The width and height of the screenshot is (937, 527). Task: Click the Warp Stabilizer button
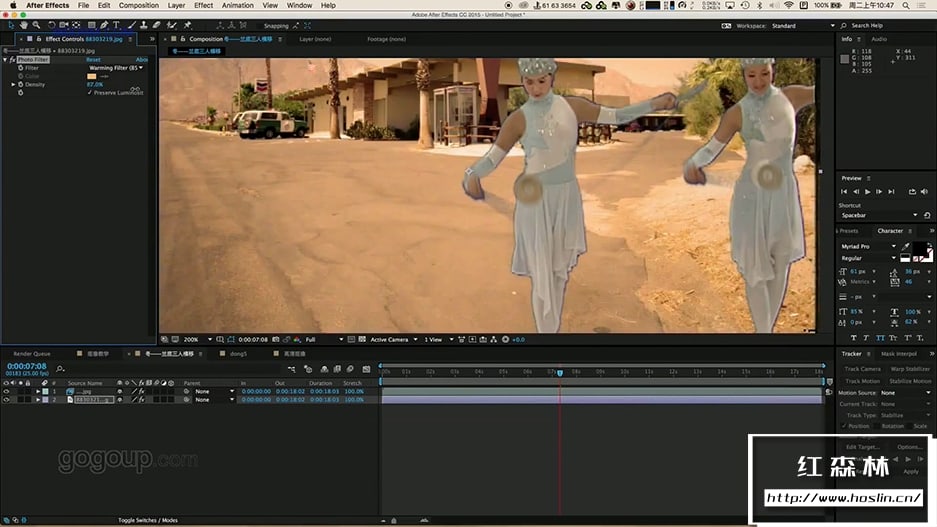point(910,369)
